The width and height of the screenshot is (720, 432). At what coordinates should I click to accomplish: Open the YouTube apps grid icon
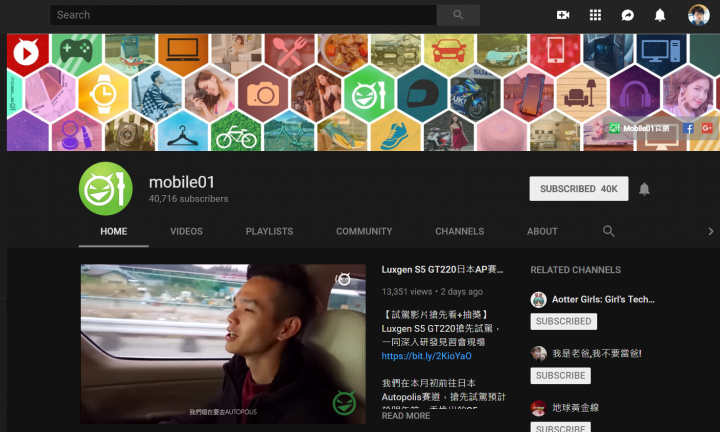595,15
